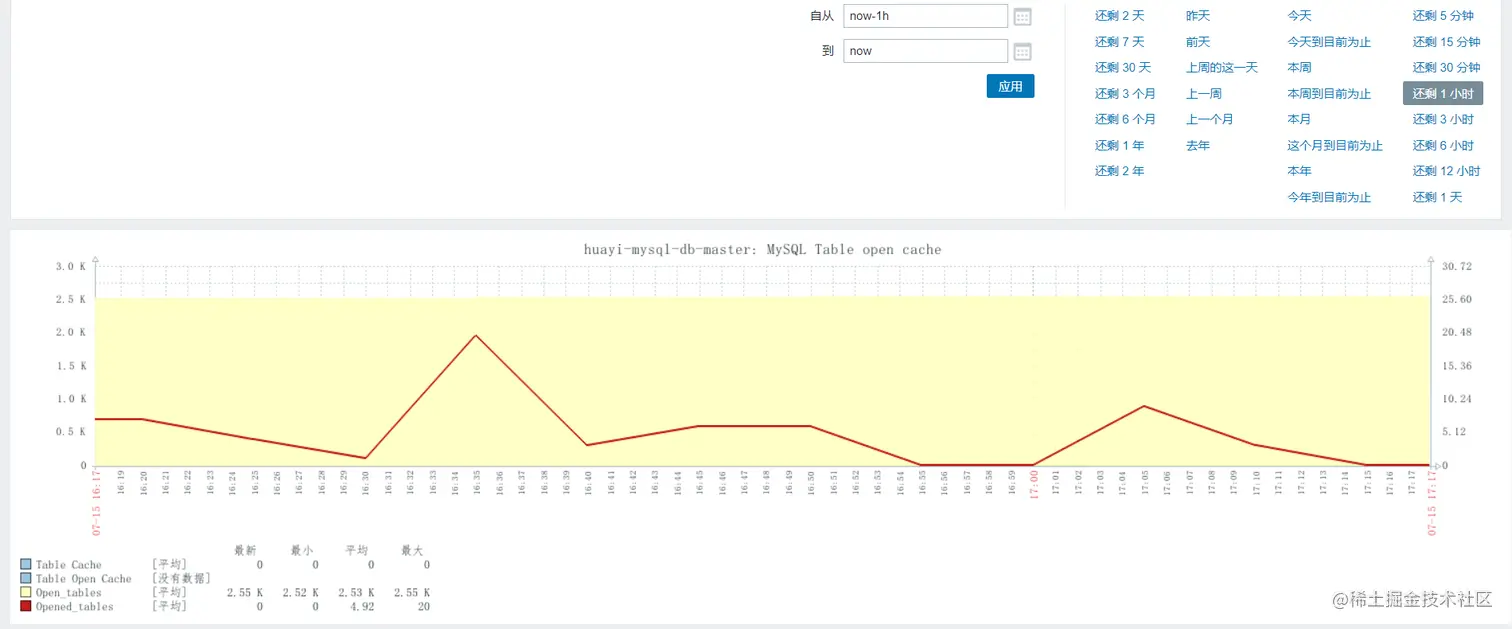The image size is (1512, 629).
Task: Pick the 这个月到目前为止 preset
Action: [1335, 146]
